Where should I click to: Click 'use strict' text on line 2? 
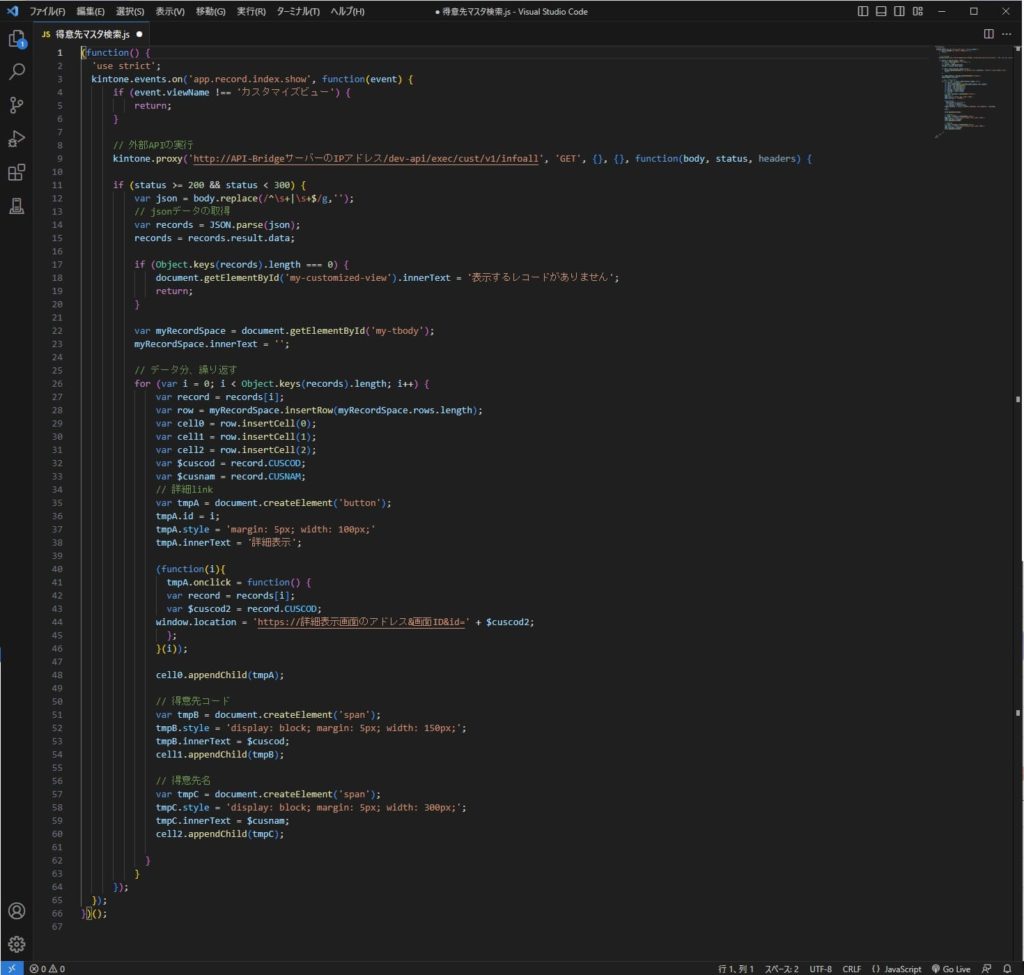(x=125, y=66)
